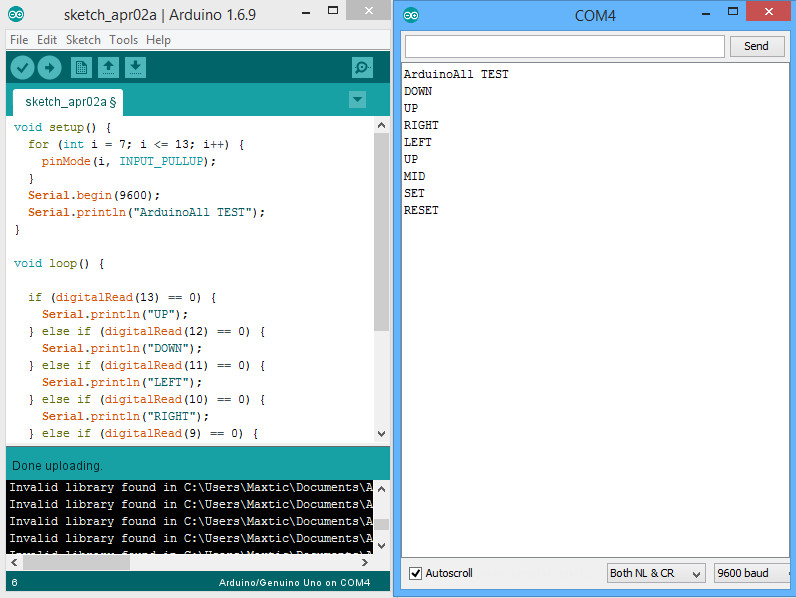Click 'void setup() {' code line
The width and height of the screenshot is (796, 598).
(x=62, y=127)
